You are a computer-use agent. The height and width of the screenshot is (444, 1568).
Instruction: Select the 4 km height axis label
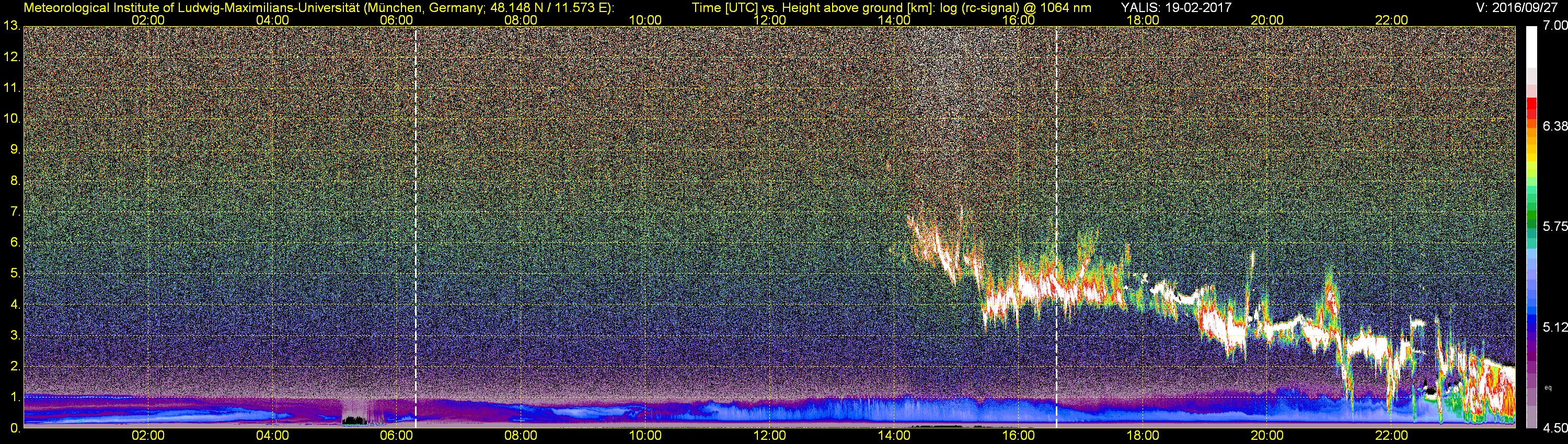[16, 304]
